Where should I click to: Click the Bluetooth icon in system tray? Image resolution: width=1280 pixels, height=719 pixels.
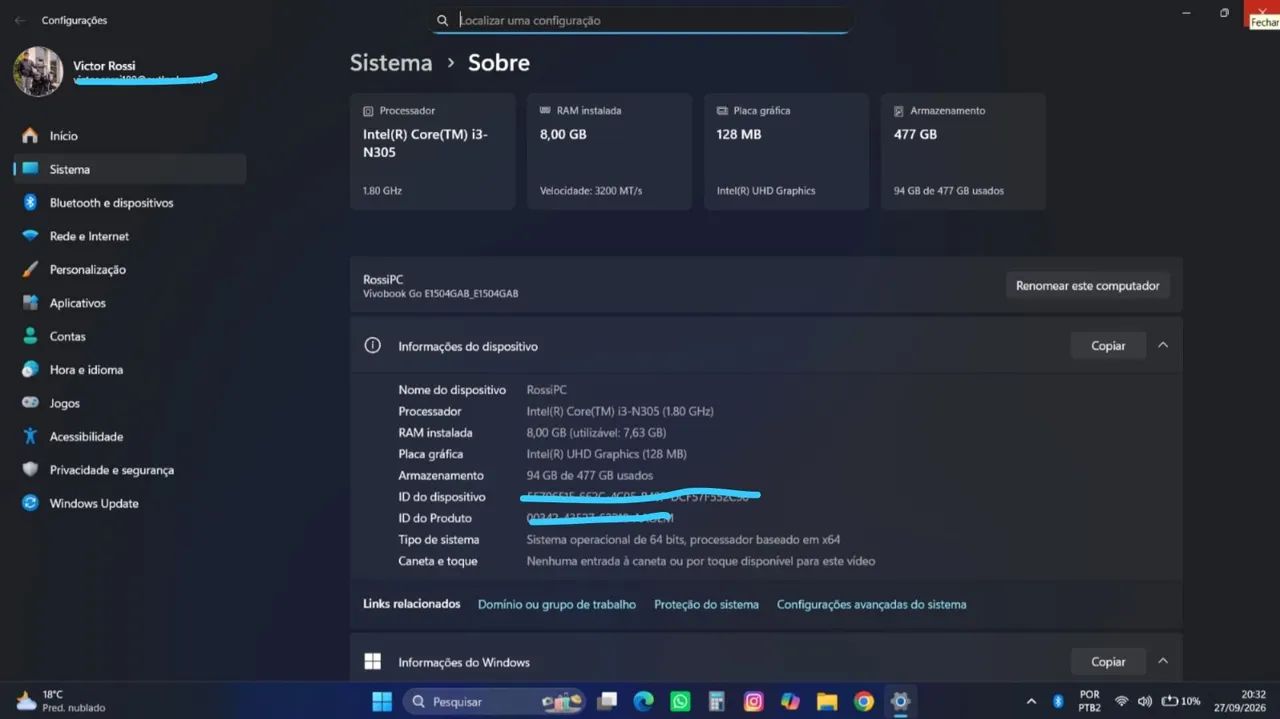point(1058,701)
